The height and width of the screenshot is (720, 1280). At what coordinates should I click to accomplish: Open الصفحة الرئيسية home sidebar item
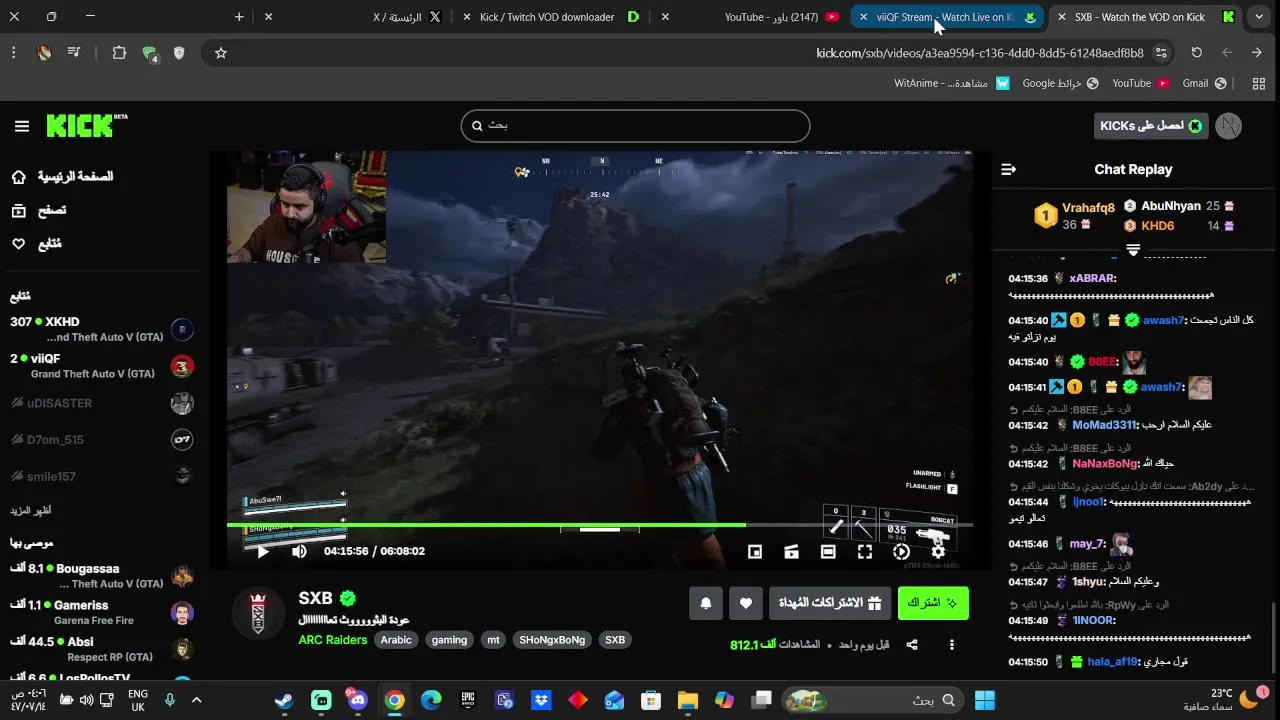pyautogui.click(x=62, y=177)
